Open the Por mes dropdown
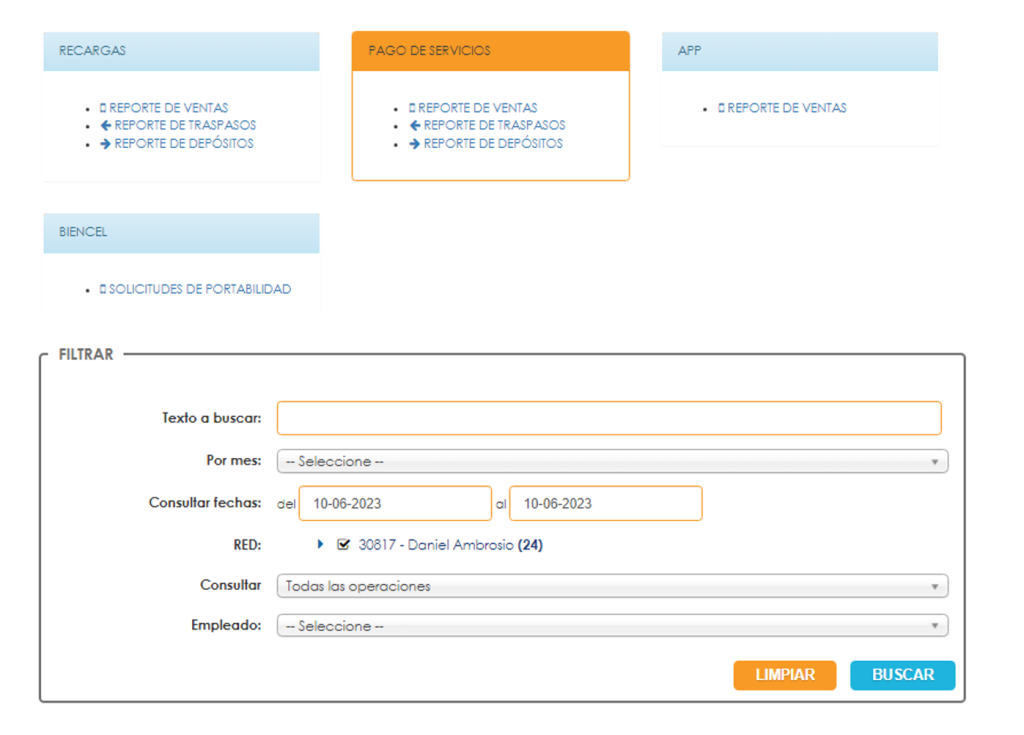The height and width of the screenshot is (735, 1024). pos(612,462)
